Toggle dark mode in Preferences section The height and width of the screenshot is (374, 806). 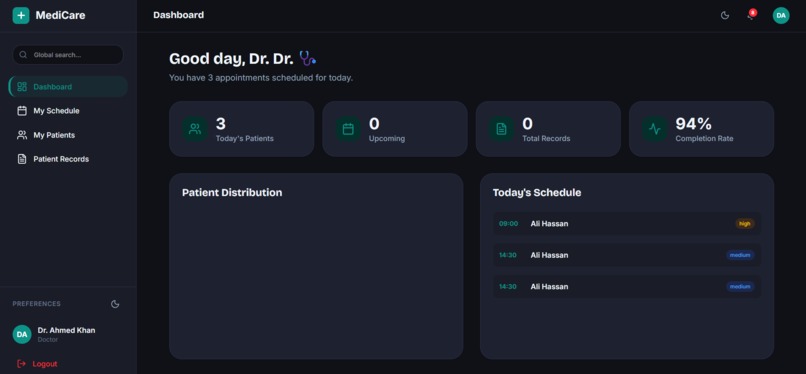pyautogui.click(x=115, y=304)
